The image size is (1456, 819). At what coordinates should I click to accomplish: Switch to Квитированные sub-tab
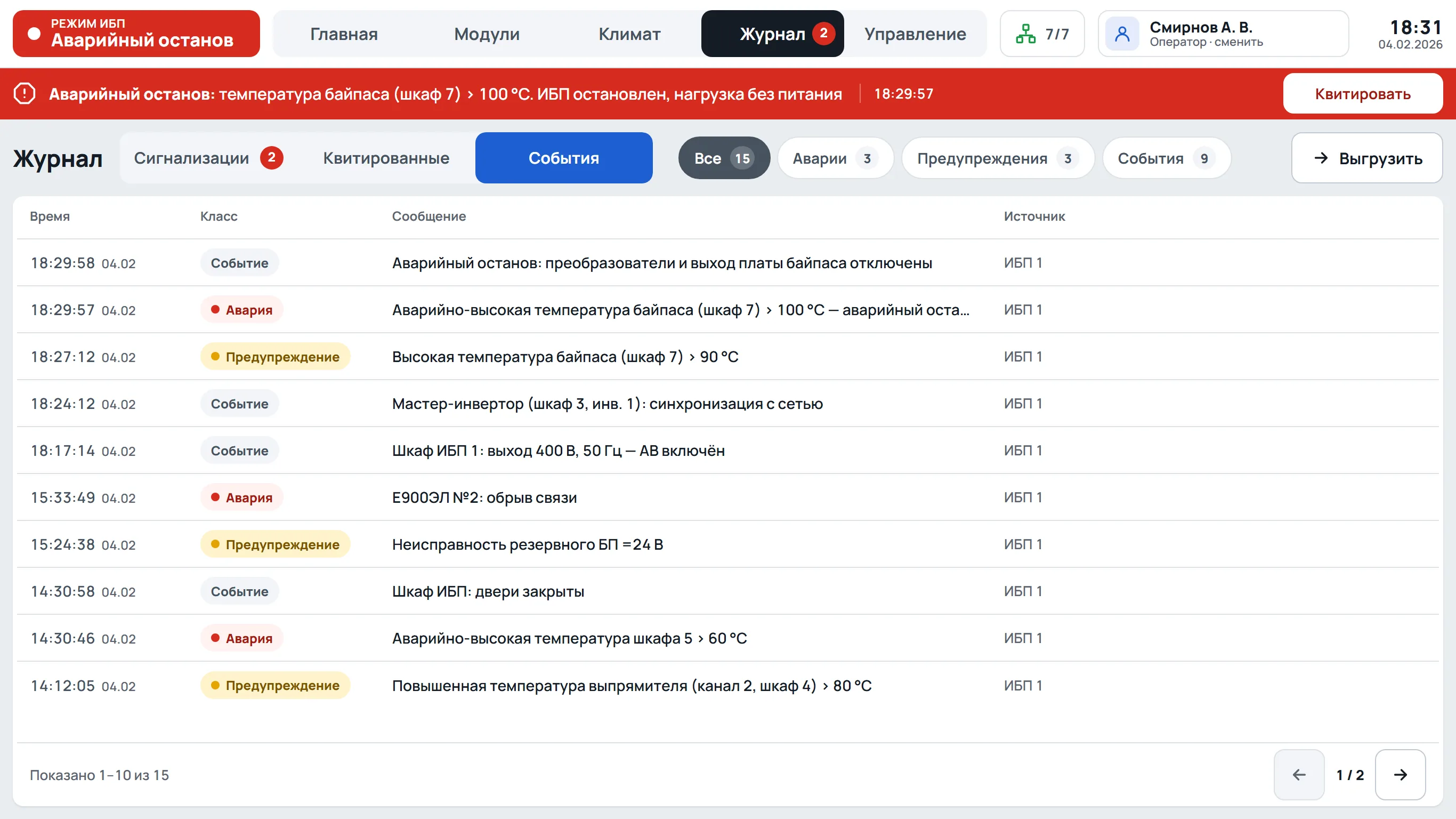(386, 158)
